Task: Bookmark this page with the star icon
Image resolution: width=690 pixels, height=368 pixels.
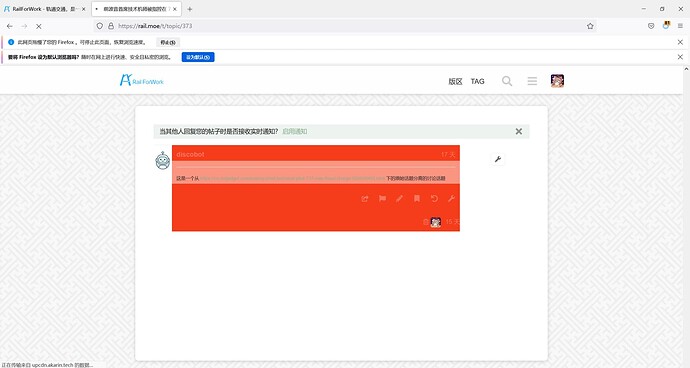Action: point(590,26)
